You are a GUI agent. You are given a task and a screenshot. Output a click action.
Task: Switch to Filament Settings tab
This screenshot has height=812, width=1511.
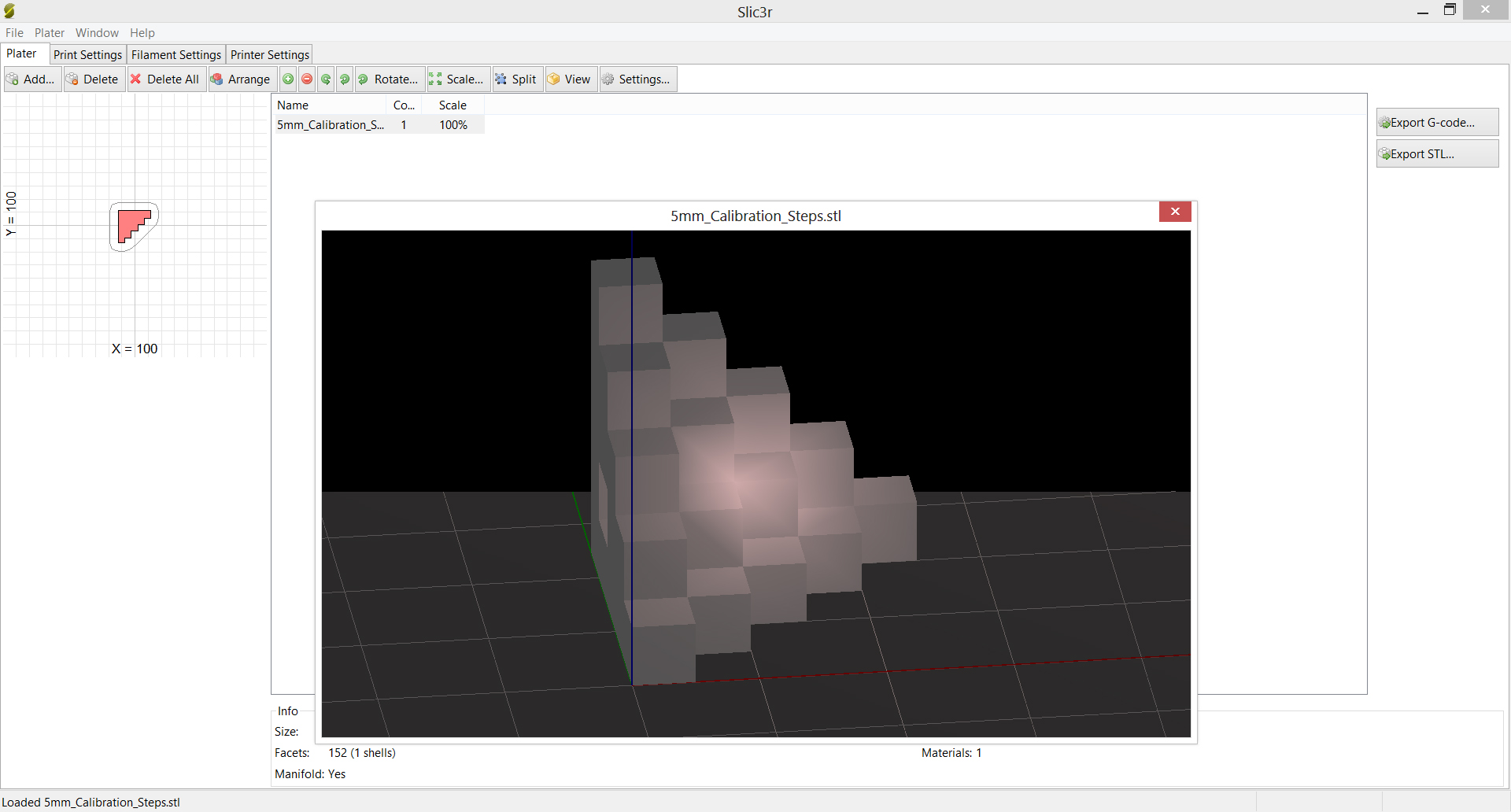pyautogui.click(x=176, y=55)
